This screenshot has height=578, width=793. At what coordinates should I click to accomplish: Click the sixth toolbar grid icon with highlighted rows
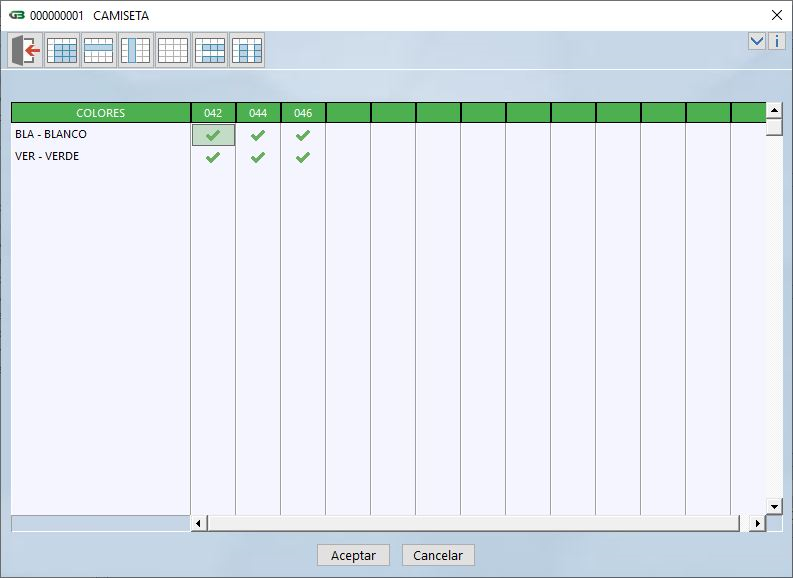(210, 50)
